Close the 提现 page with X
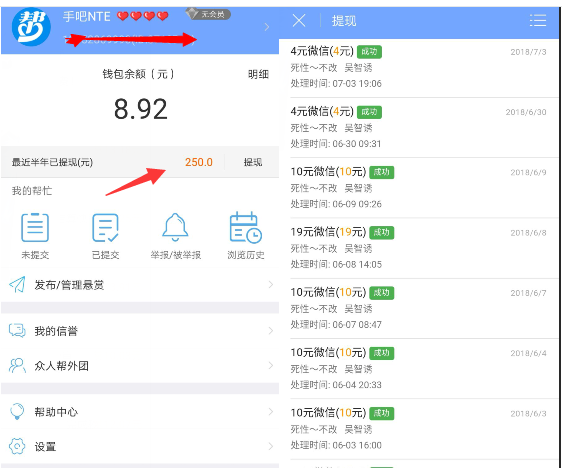 (x=299, y=20)
